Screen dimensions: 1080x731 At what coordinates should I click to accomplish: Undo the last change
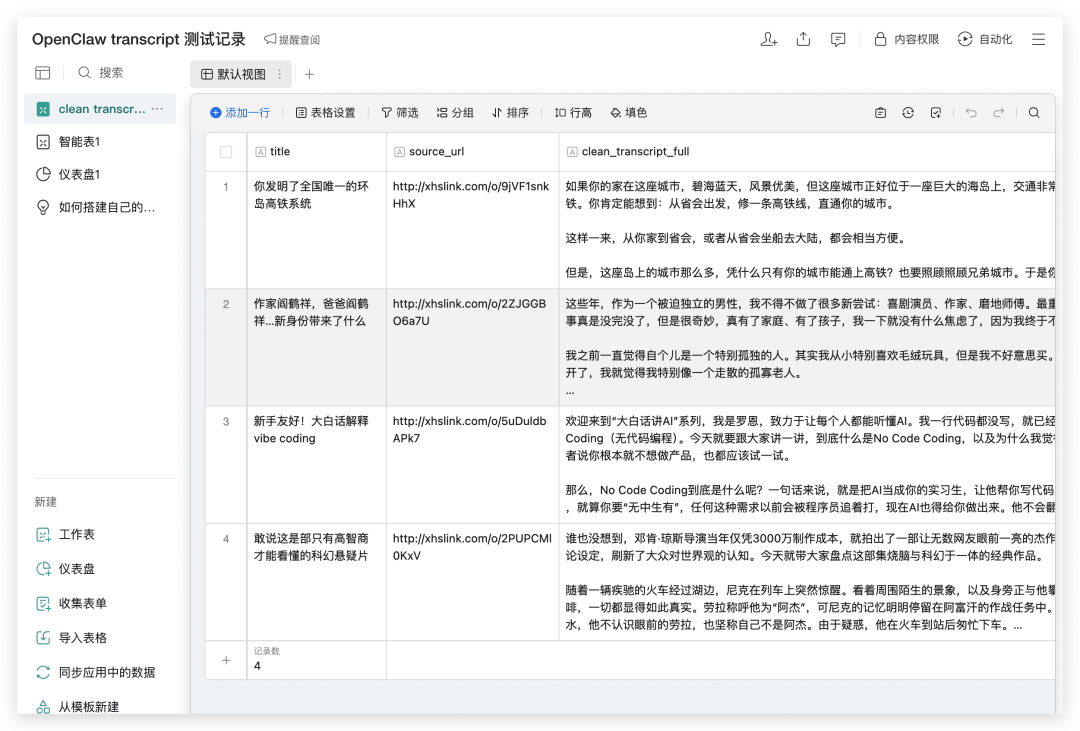(970, 112)
